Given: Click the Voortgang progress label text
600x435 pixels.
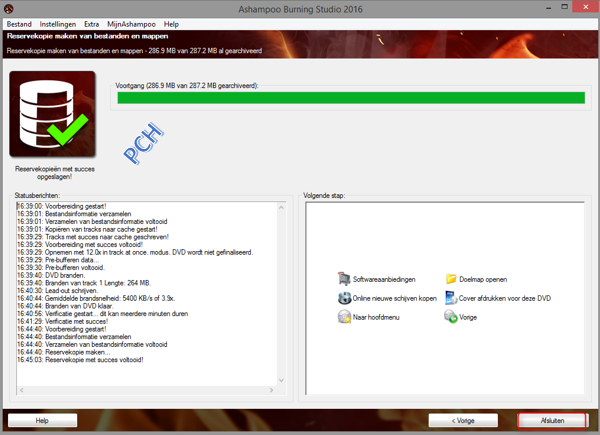Looking at the screenshot, I should pos(187,85).
